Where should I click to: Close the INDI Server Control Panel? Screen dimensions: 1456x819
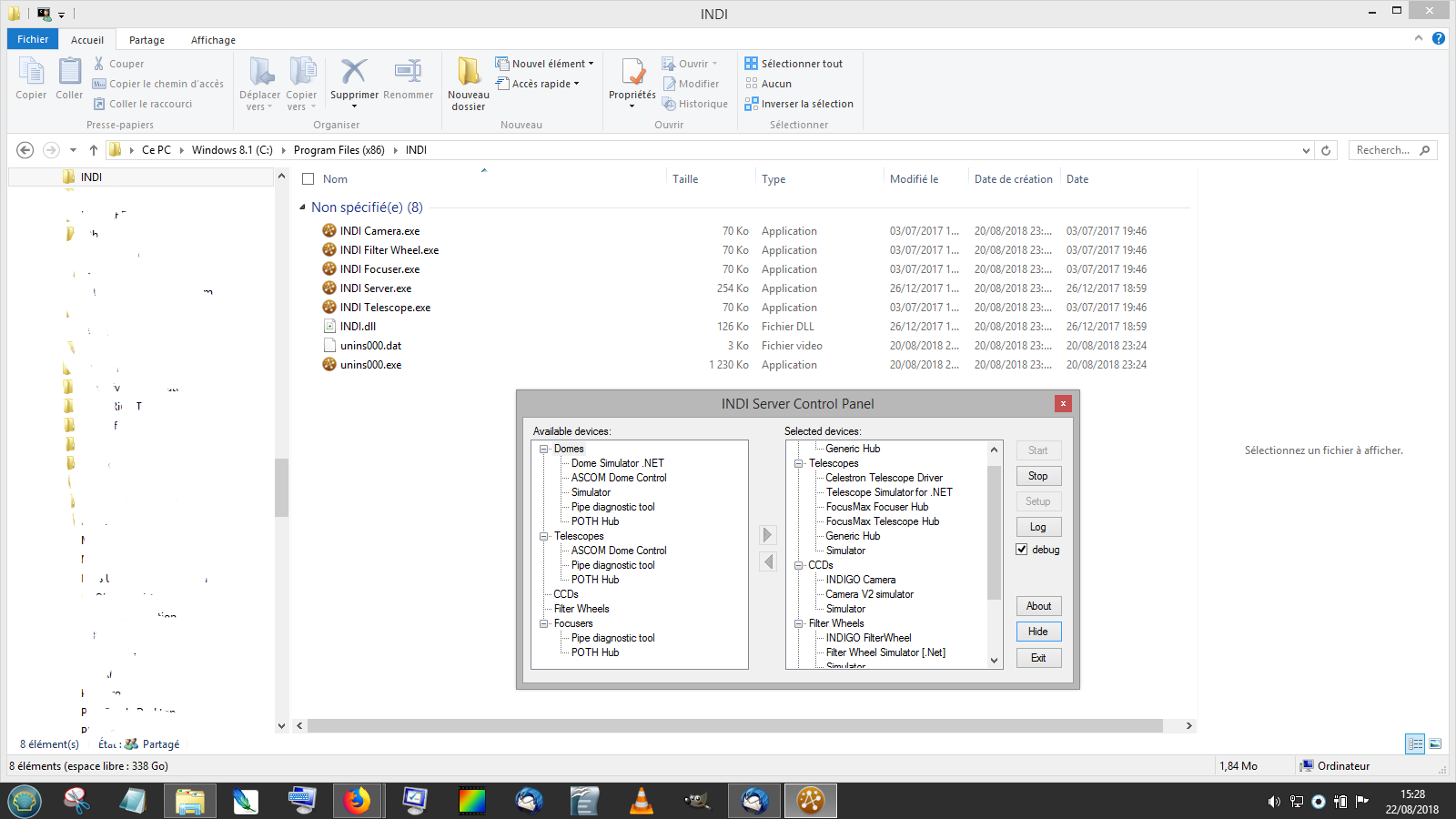[1063, 403]
